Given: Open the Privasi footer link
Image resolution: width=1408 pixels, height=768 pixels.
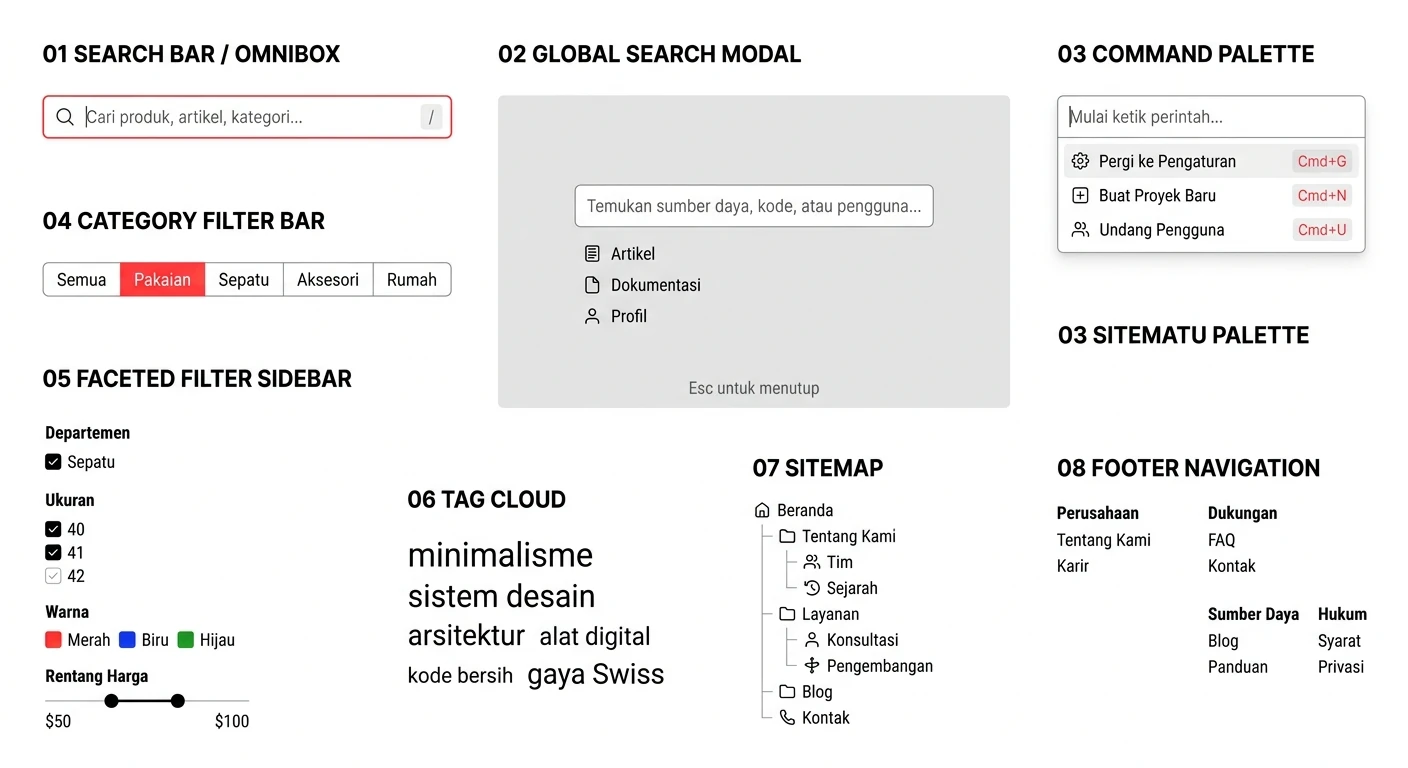Looking at the screenshot, I should (1341, 667).
